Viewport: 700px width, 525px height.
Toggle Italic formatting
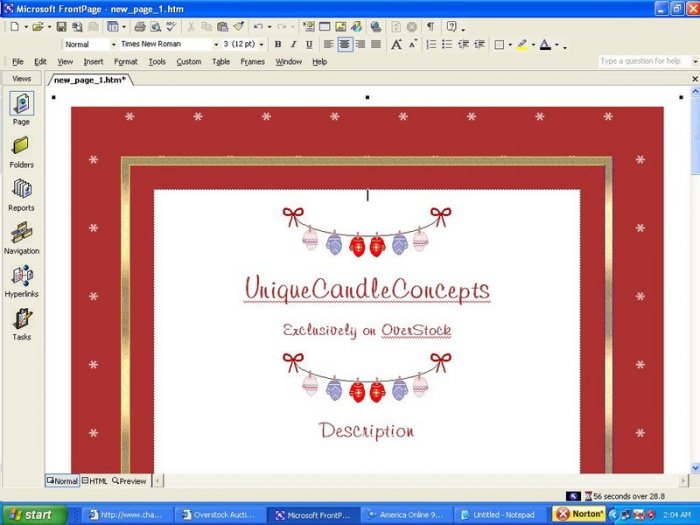[x=293, y=44]
